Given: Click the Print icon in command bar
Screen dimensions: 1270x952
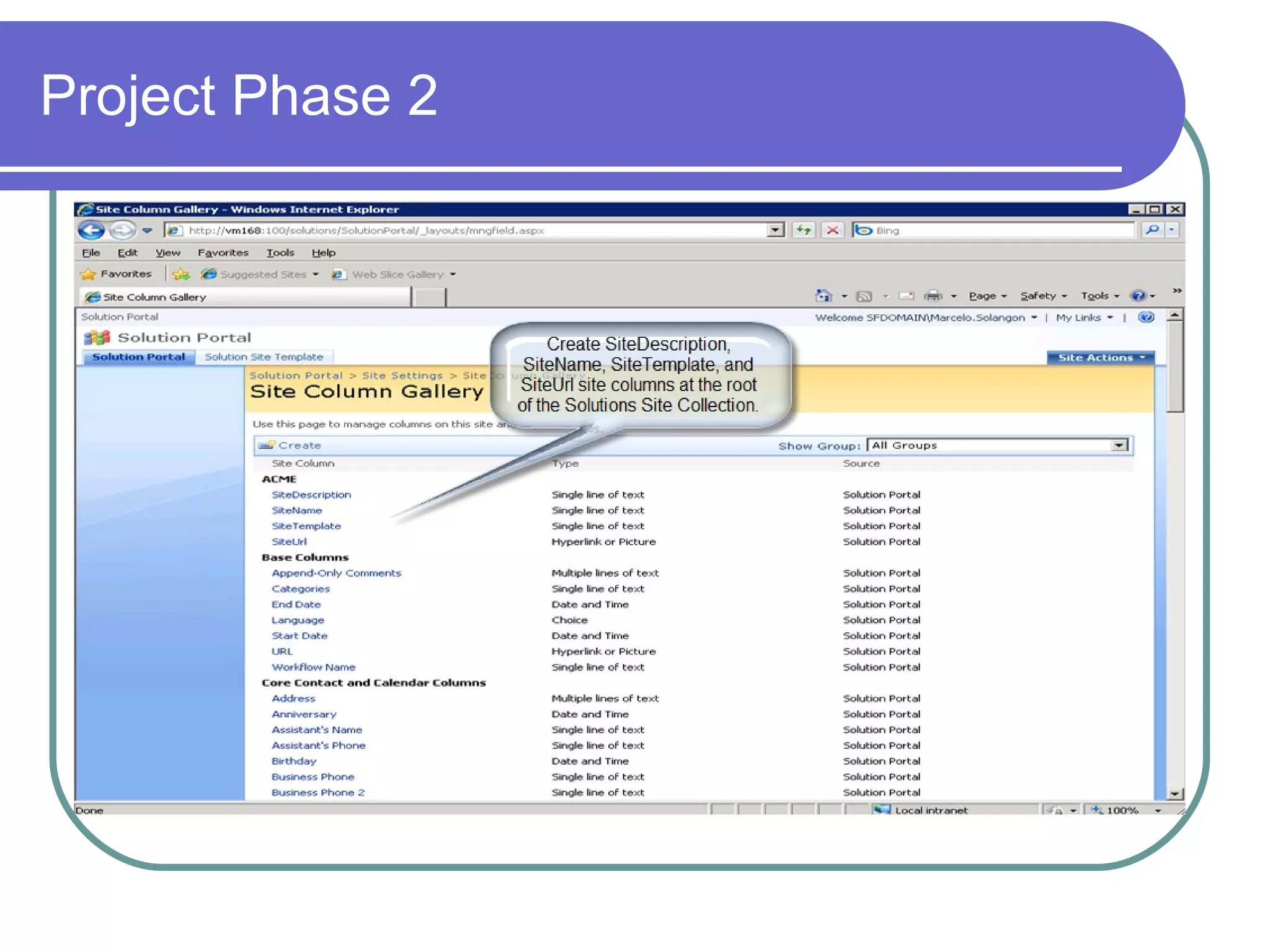Looking at the screenshot, I should 932,296.
